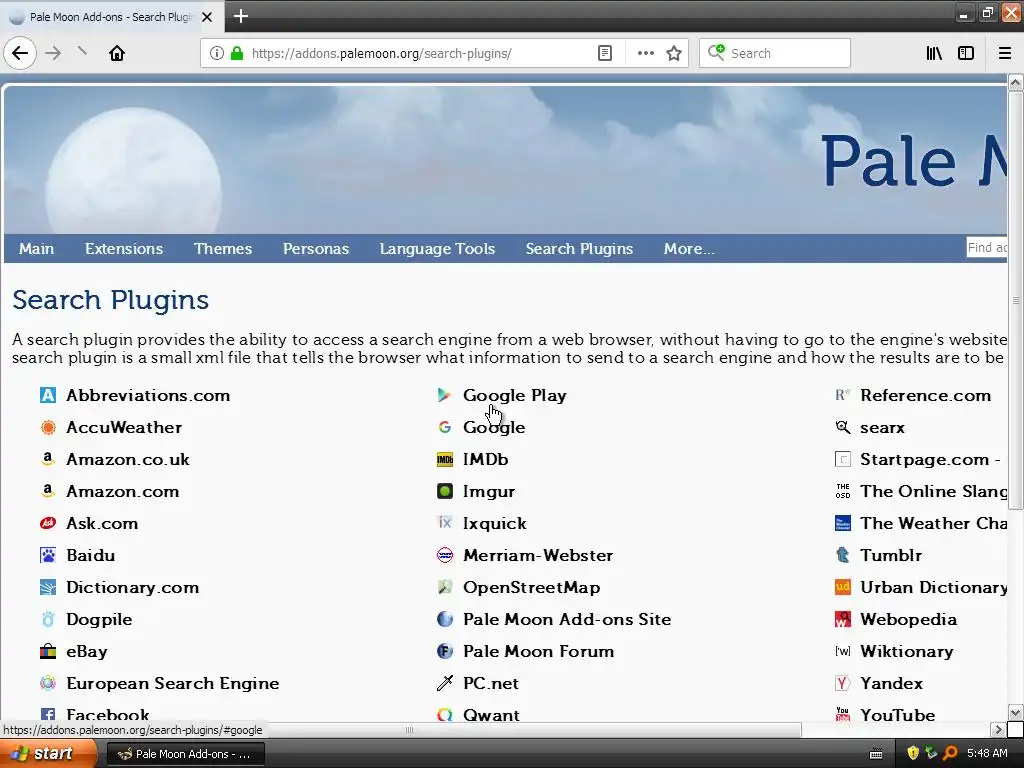
Task: Go back with the back arrow button
Action: (x=20, y=53)
